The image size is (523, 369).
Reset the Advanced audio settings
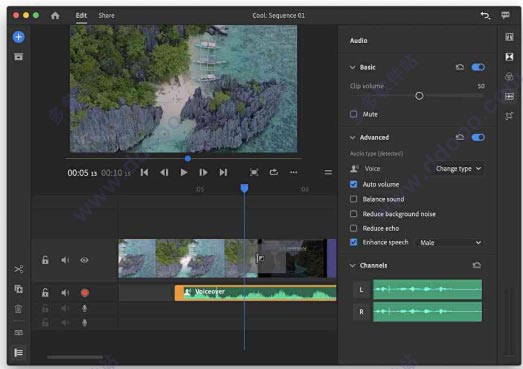tap(460, 137)
